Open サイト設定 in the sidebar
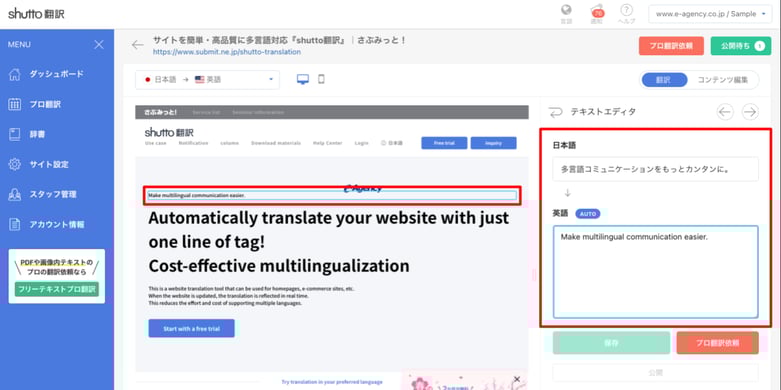The width and height of the screenshot is (781, 390). coord(49,164)
